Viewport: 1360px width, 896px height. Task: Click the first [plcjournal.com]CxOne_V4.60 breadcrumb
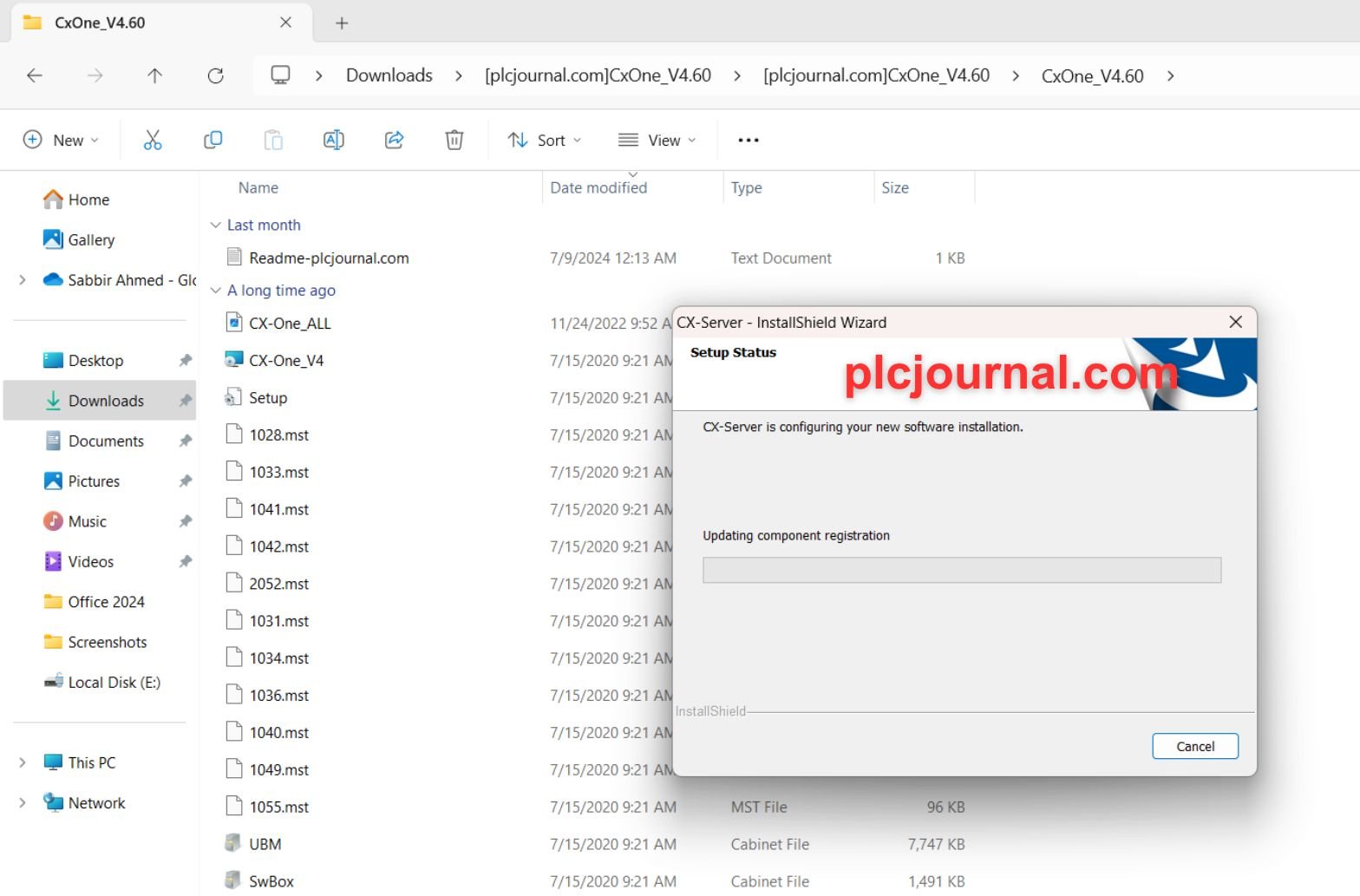pos(598,75)
